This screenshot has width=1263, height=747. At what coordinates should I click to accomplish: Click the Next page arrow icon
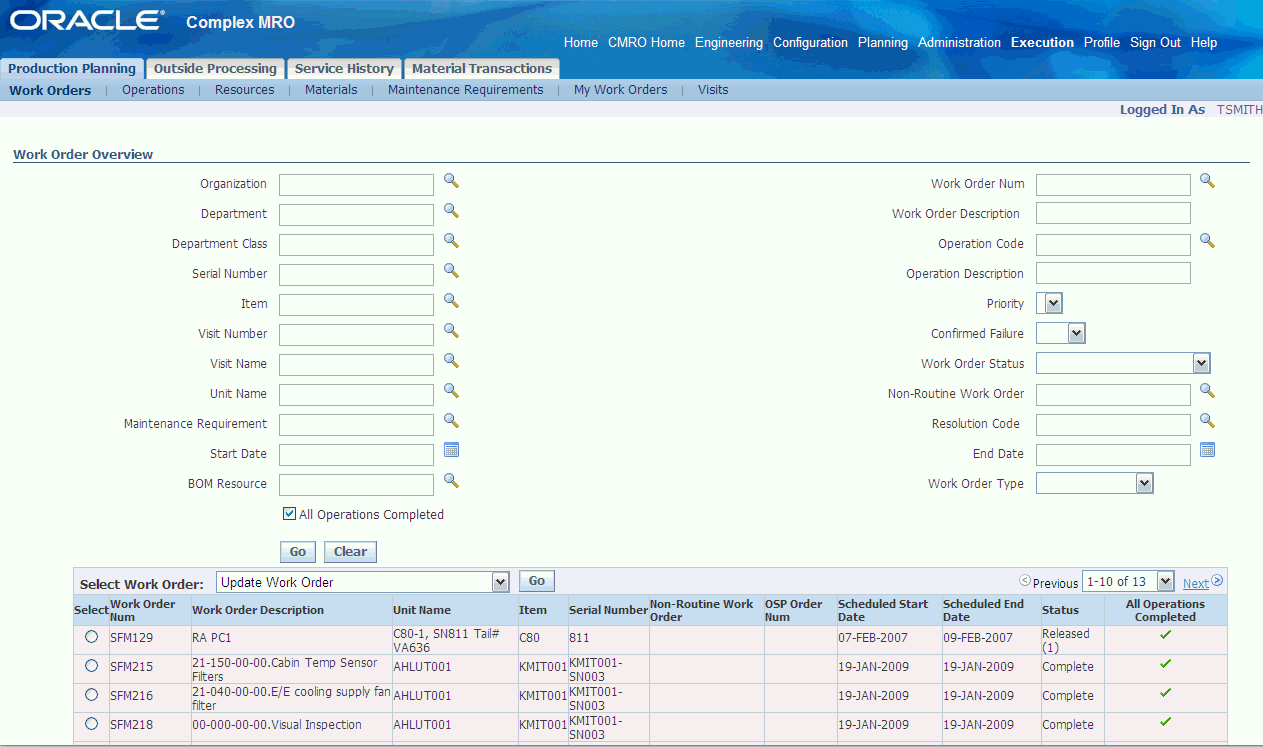pyautogui.click(x=1218, y=581)
